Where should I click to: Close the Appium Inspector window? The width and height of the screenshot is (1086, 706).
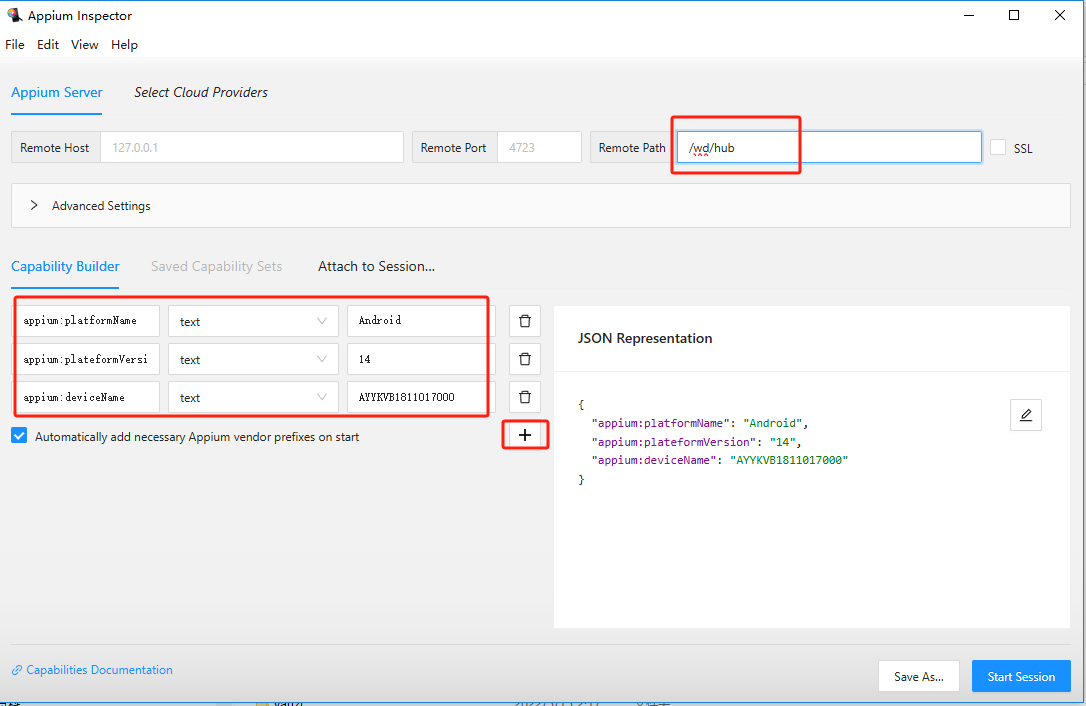pyautogui.click(x=1060, y=15)
